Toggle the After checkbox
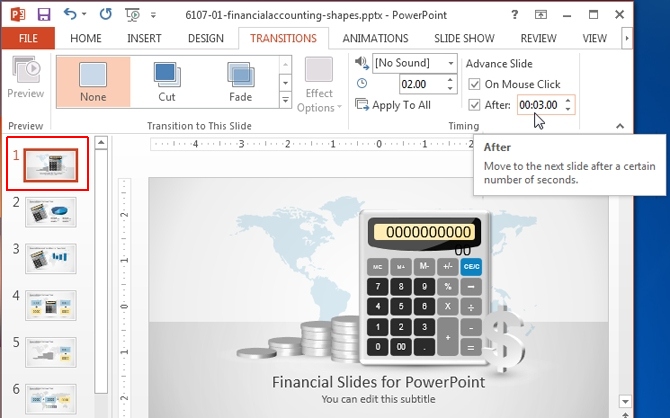The height and width of the screenshot is (418, 670). (x=474, y=105)
